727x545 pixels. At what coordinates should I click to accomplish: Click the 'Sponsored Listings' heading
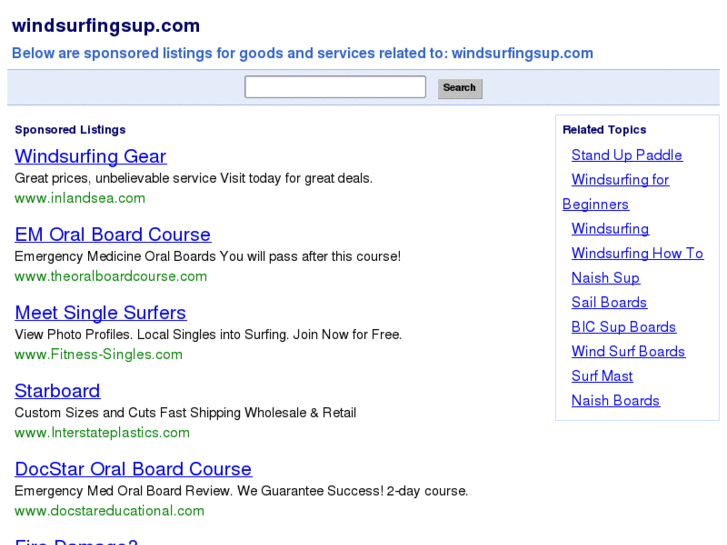(x=70, y=129)
